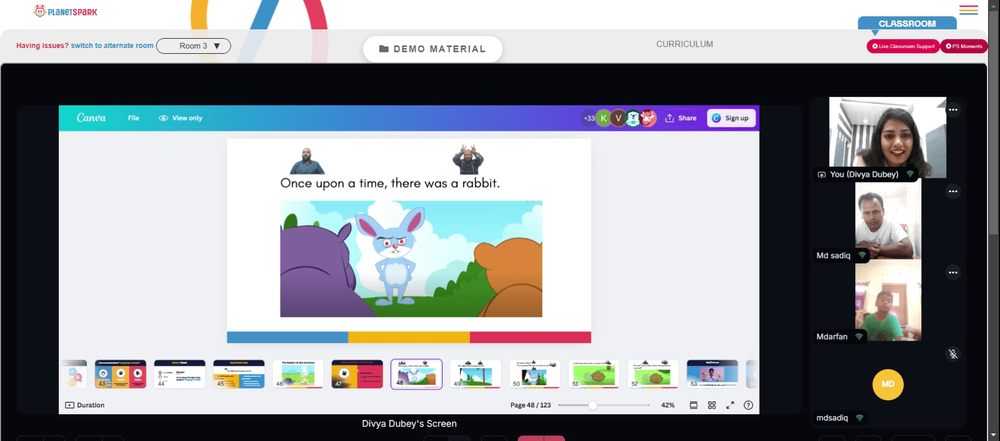Image resolution: width=1000 pixels, height=441 pixels.
Task: Open the Room 3 dropdown
Action: tap(194, 46)
